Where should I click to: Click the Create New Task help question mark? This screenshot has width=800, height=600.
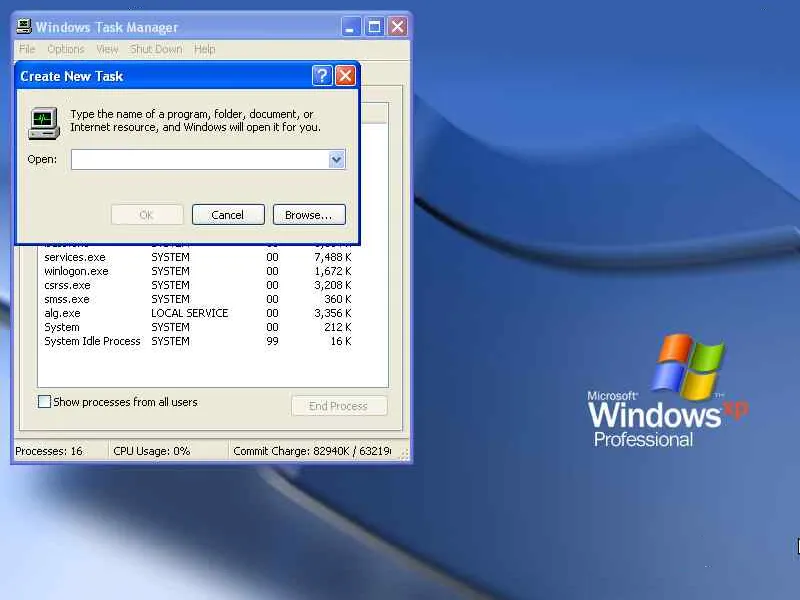click(322, 76)
